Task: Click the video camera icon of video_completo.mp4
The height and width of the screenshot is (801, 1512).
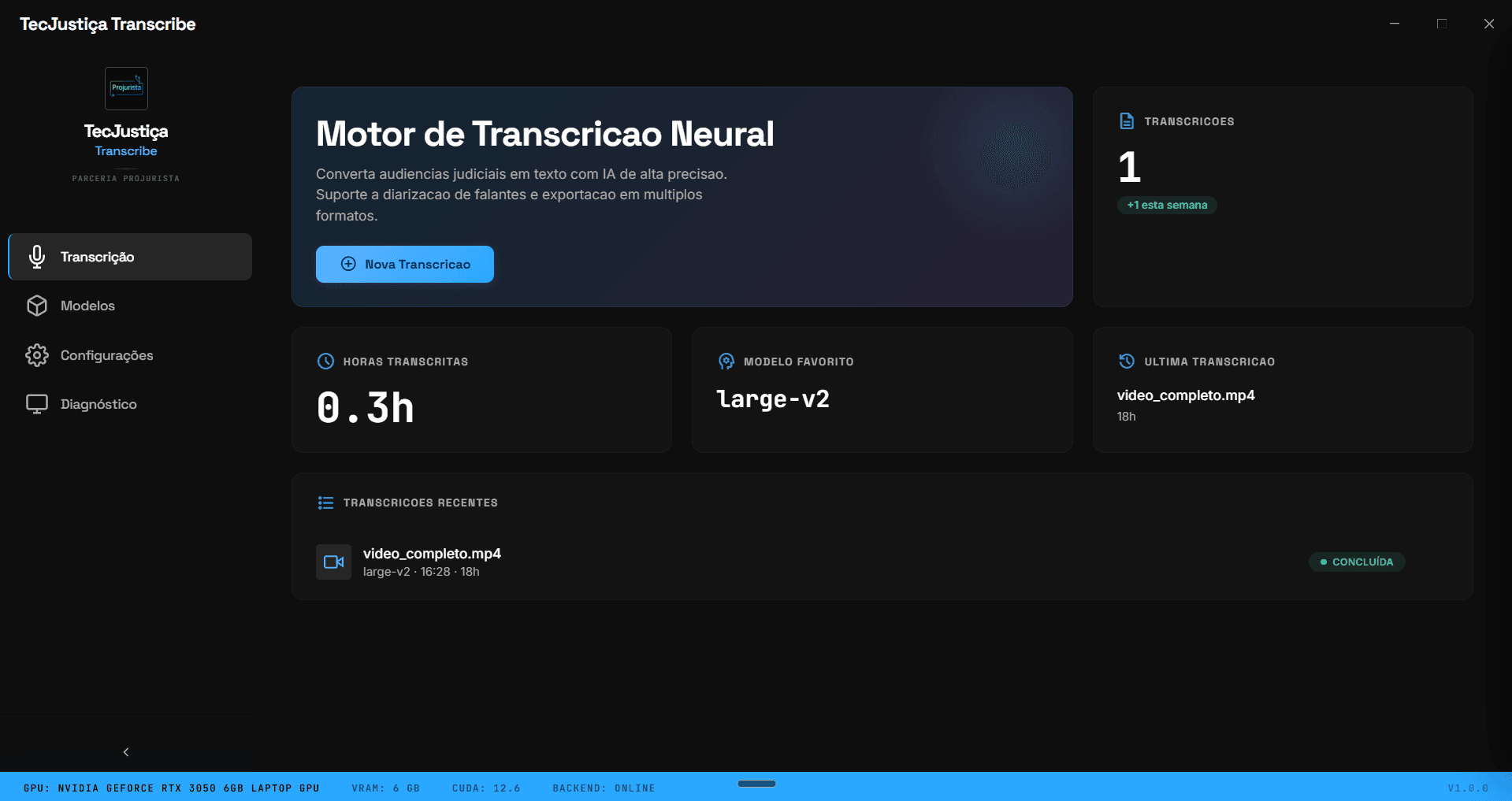Action: pos(333,562)
